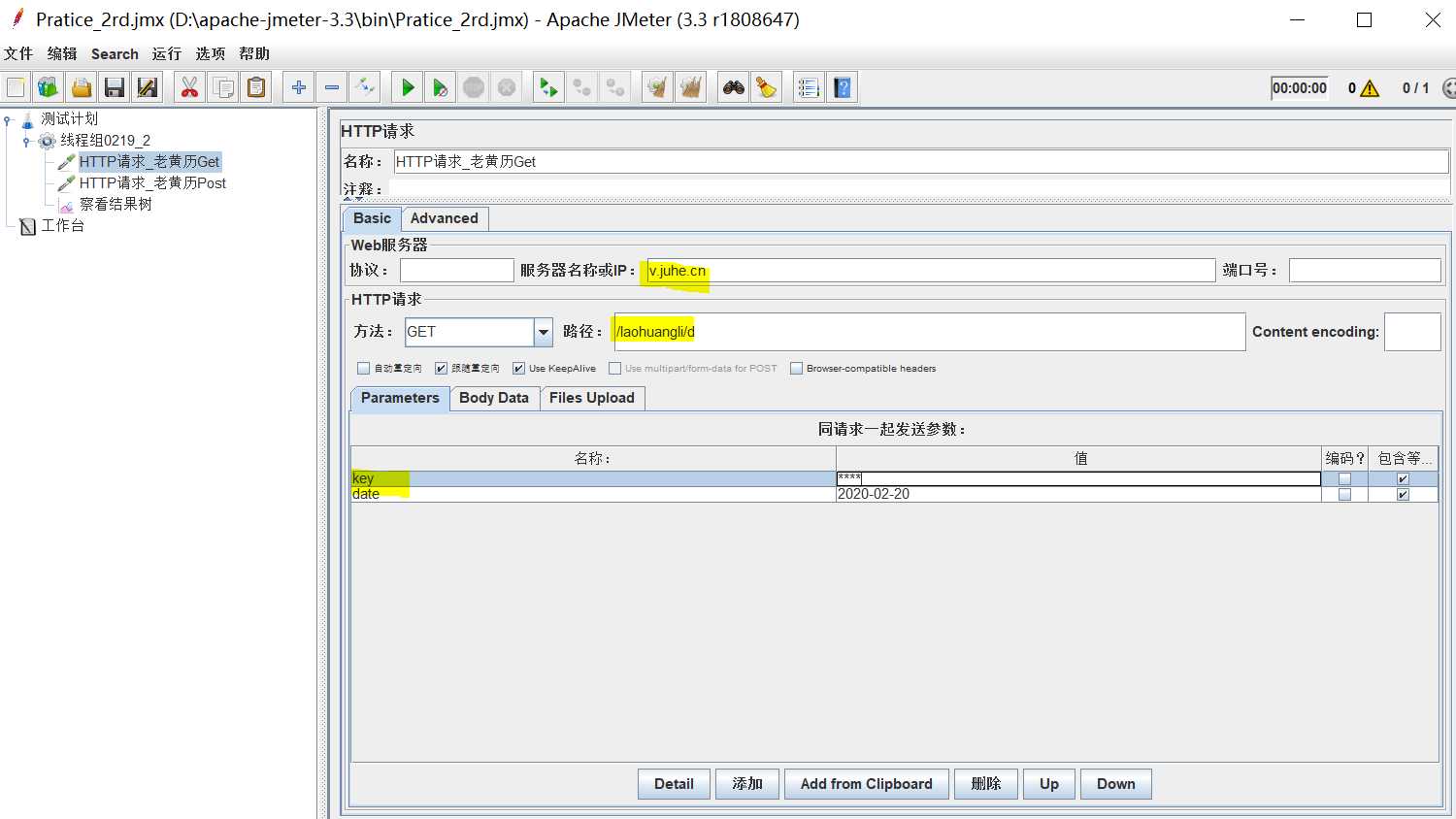The height and width of the screenshot is (819, 1456).
Task: Open Help with the question mark icon
Action: click(843, 87)
